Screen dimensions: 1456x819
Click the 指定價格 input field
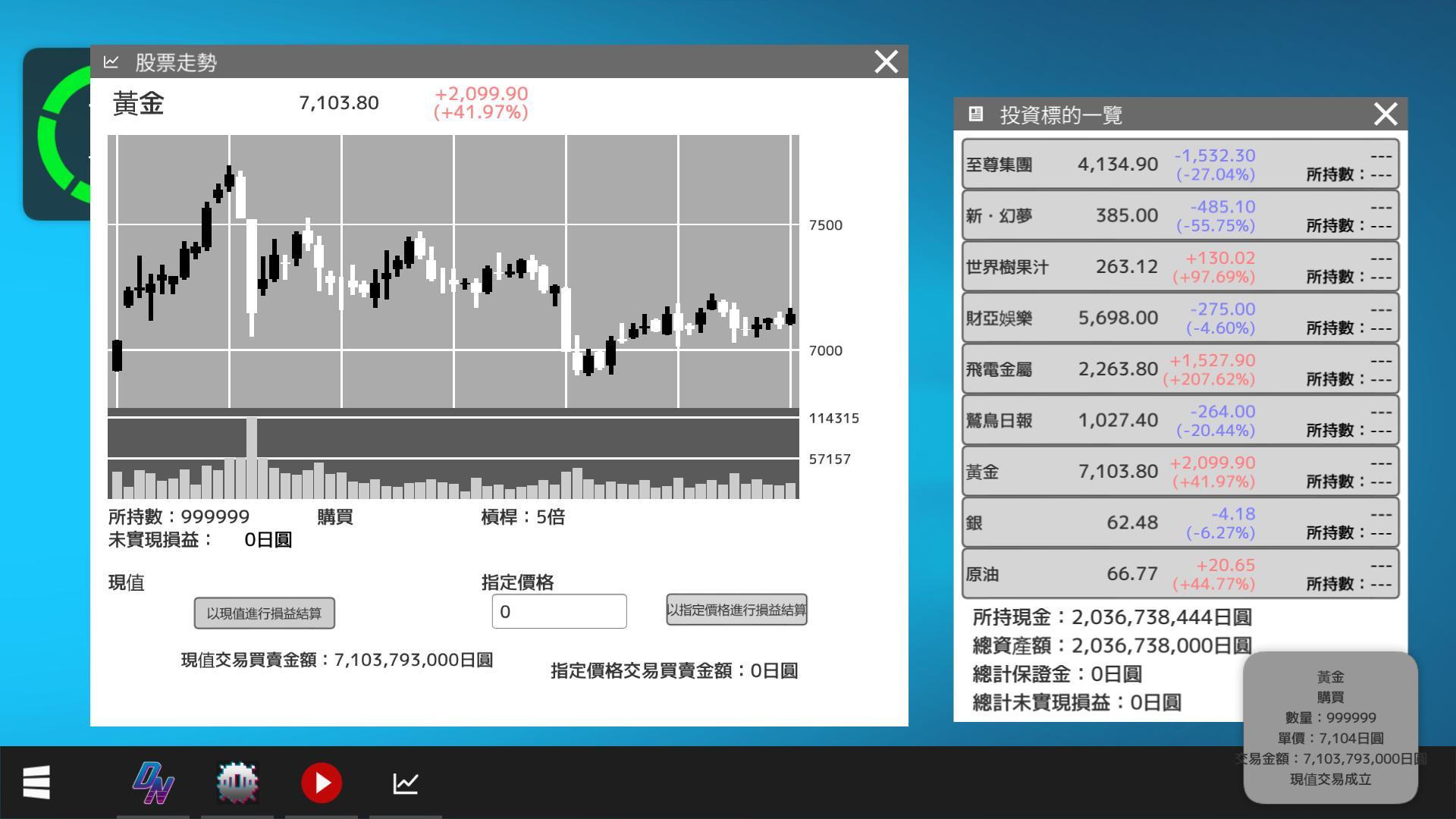pos(559,611)
